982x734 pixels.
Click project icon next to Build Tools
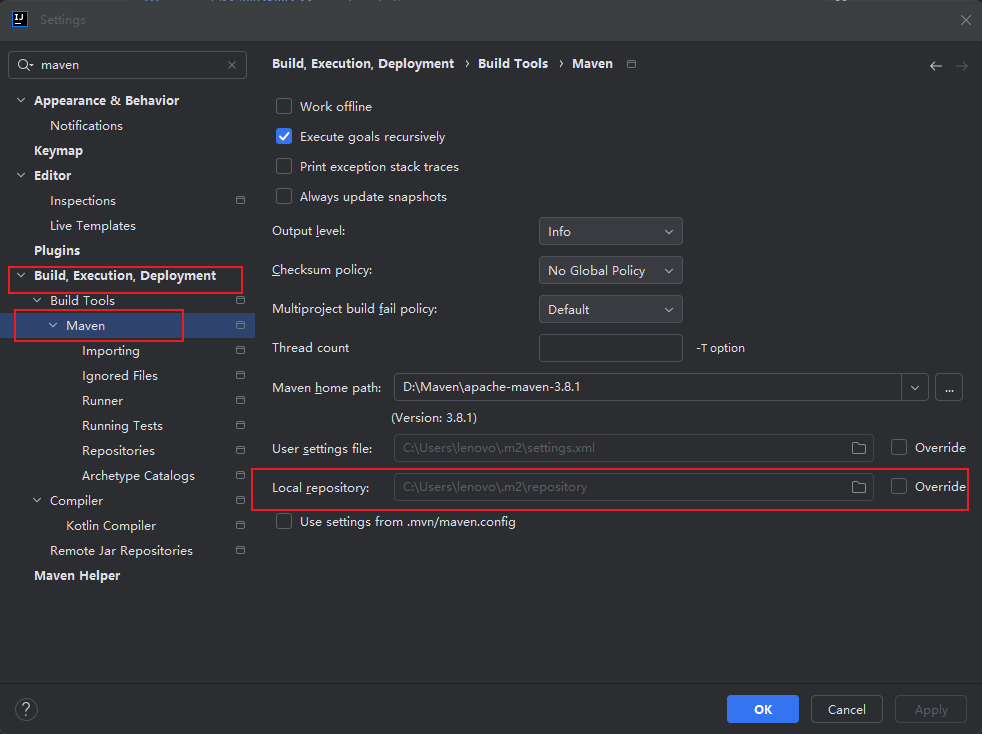click(x=240, y=301)
